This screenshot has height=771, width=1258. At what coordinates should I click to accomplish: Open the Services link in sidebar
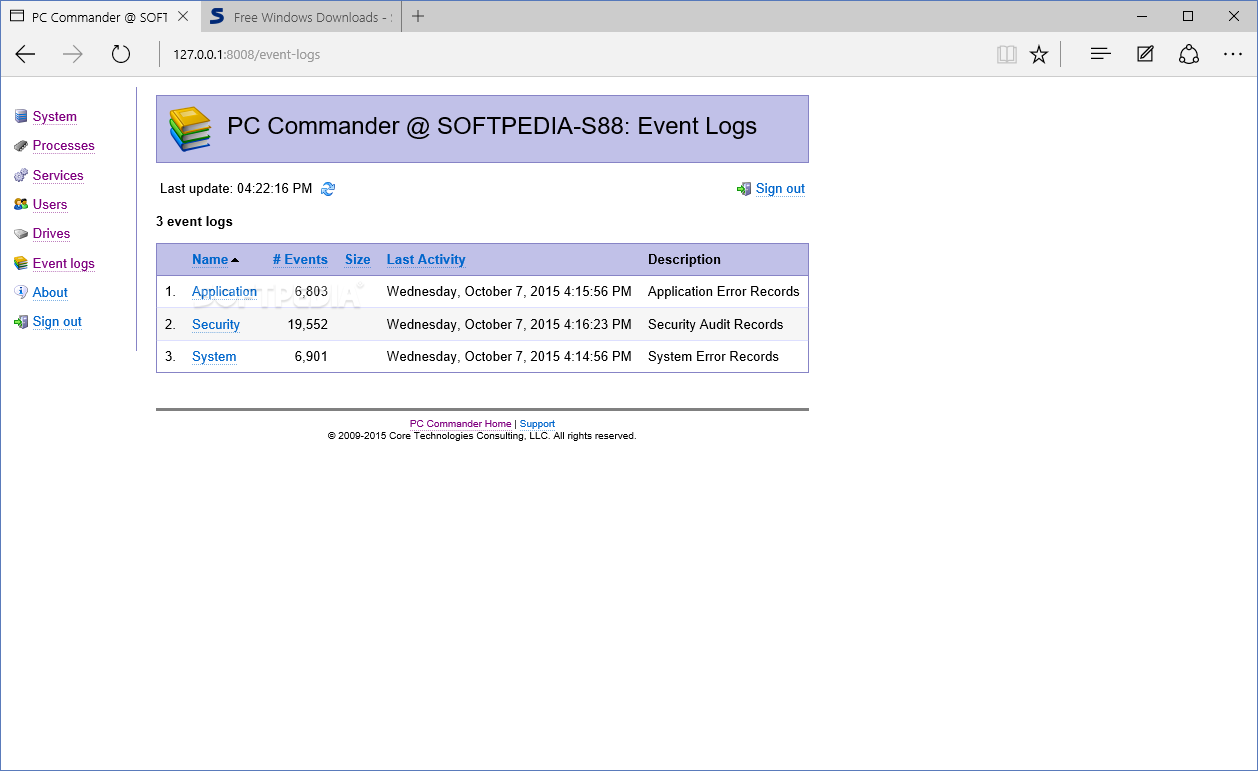pyautogui.click(x=58, y=175)
